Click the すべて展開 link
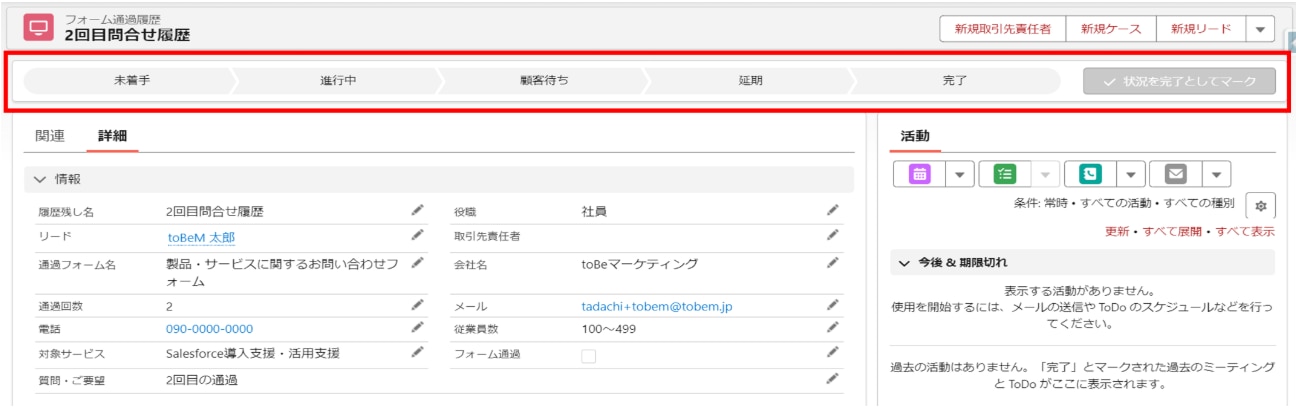The height and width of the screenshot is (412, 1296). click(x=1173, y=231)
